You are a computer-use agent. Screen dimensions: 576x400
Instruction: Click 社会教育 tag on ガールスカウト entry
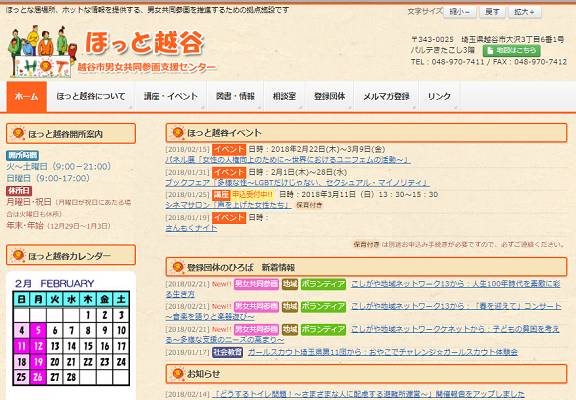[227, 352]
